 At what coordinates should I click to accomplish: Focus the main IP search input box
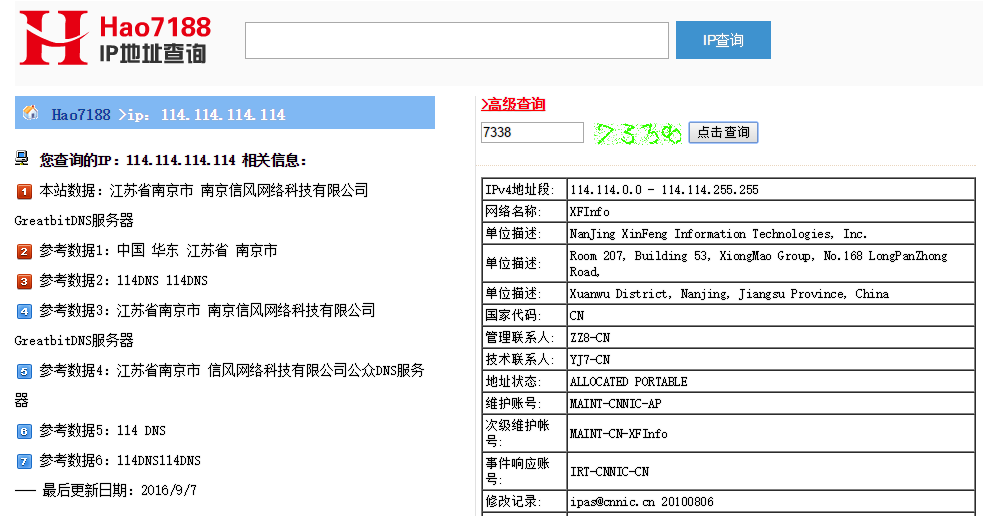point(456,41)
